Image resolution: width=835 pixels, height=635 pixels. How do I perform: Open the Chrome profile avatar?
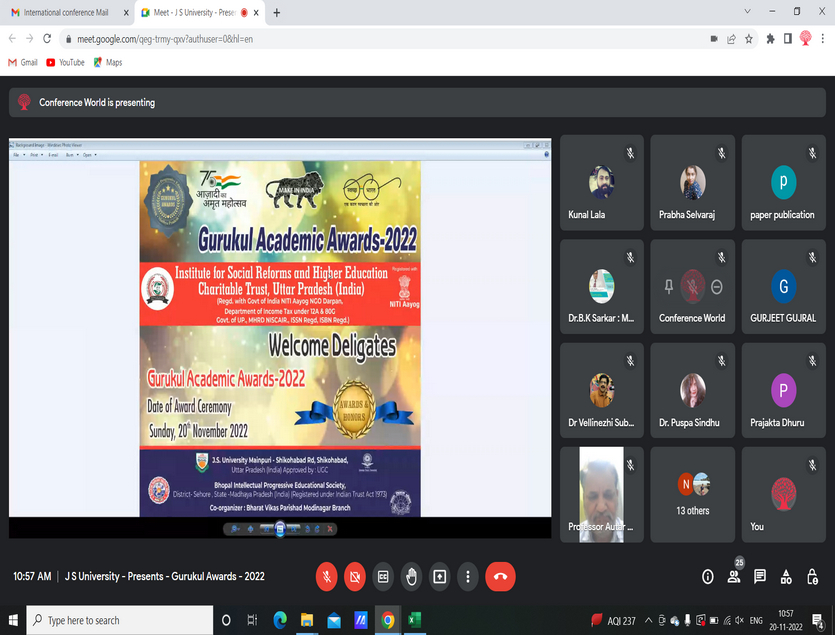[805, 38]
